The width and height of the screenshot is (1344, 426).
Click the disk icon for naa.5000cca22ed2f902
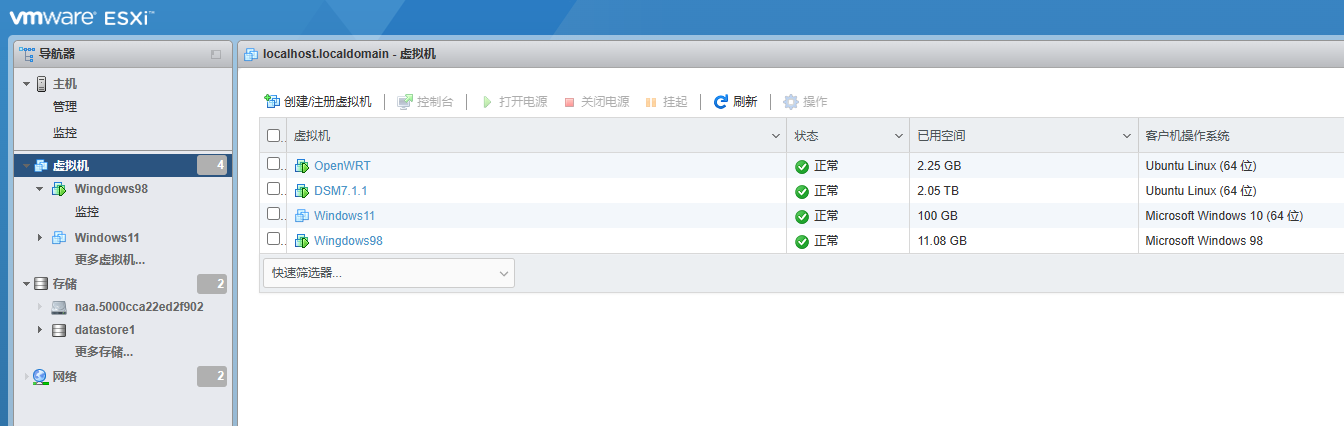point(59,307)
